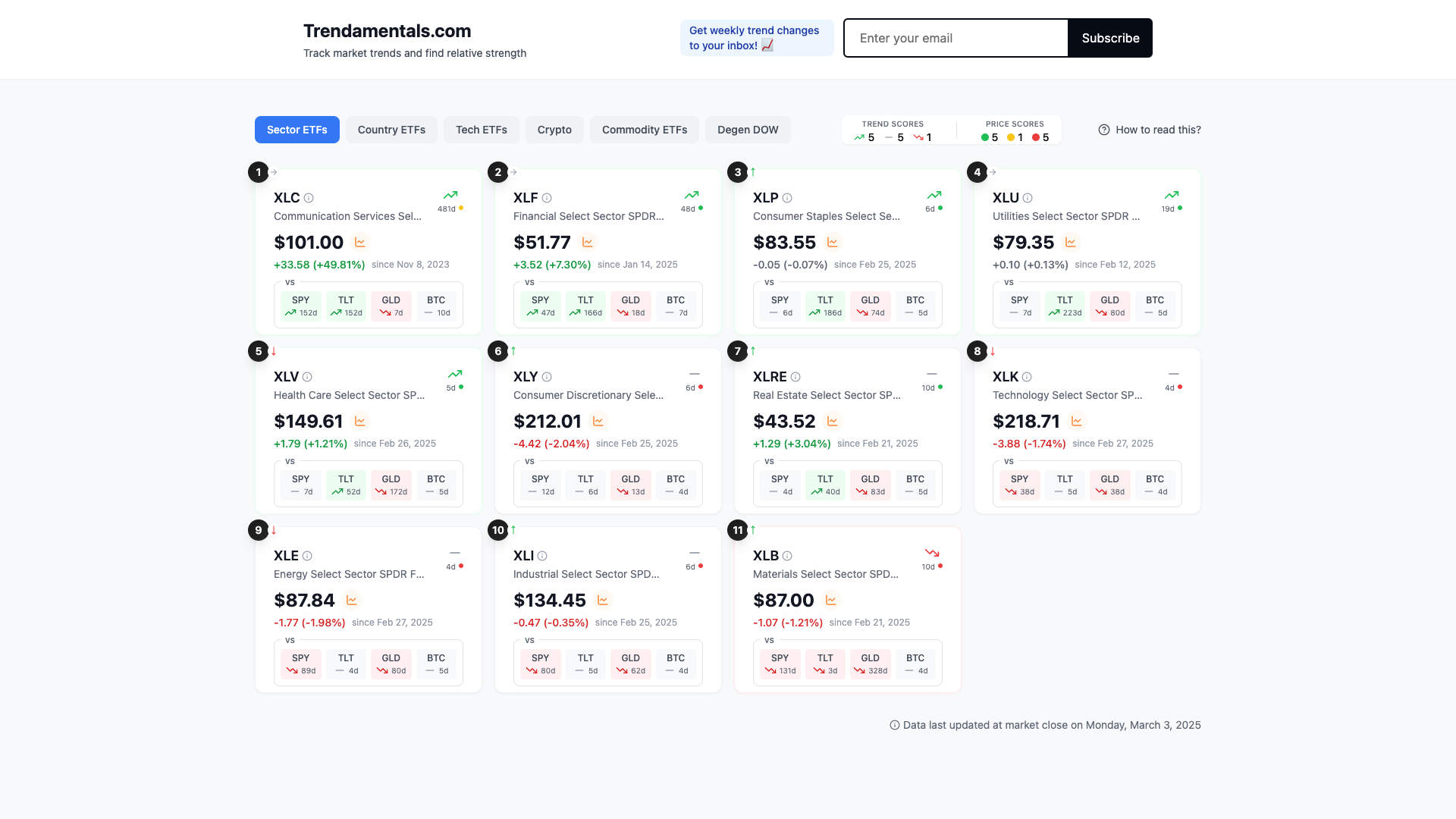This screenshot has height=819, width=1456.
Task: Click the TLT 40d comparison on XLRE card
Action: pos(825,485)
